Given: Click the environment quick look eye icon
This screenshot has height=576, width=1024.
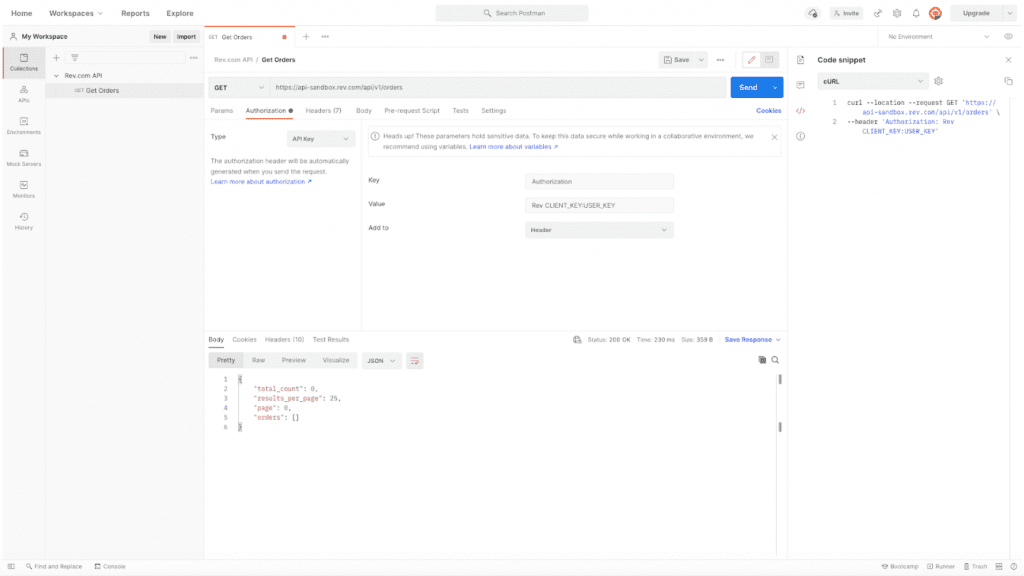Looking at the screenshot, I should coord(1008,37).
